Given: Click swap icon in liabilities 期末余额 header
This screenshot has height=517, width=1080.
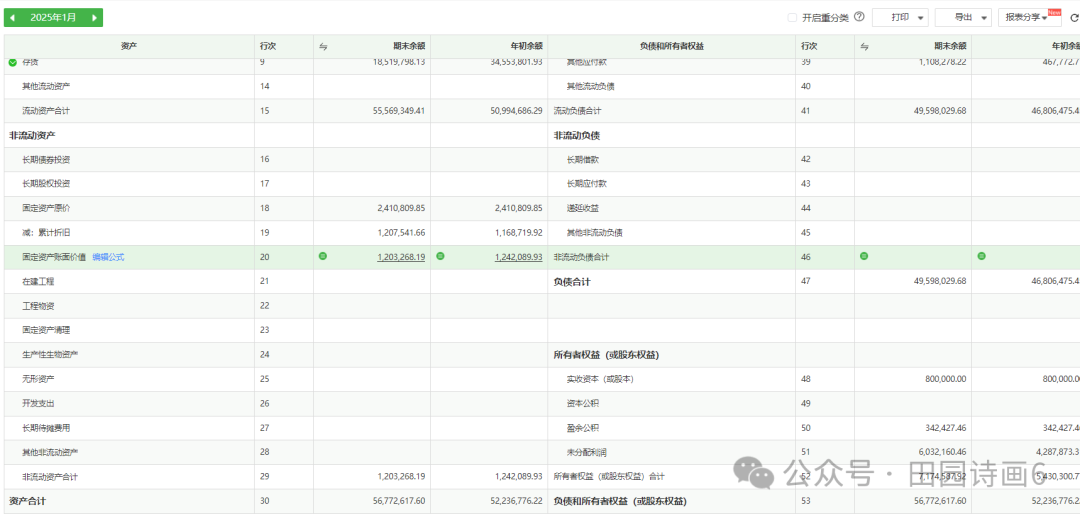Looking at the screenshot, I should [x=864, y=46].
